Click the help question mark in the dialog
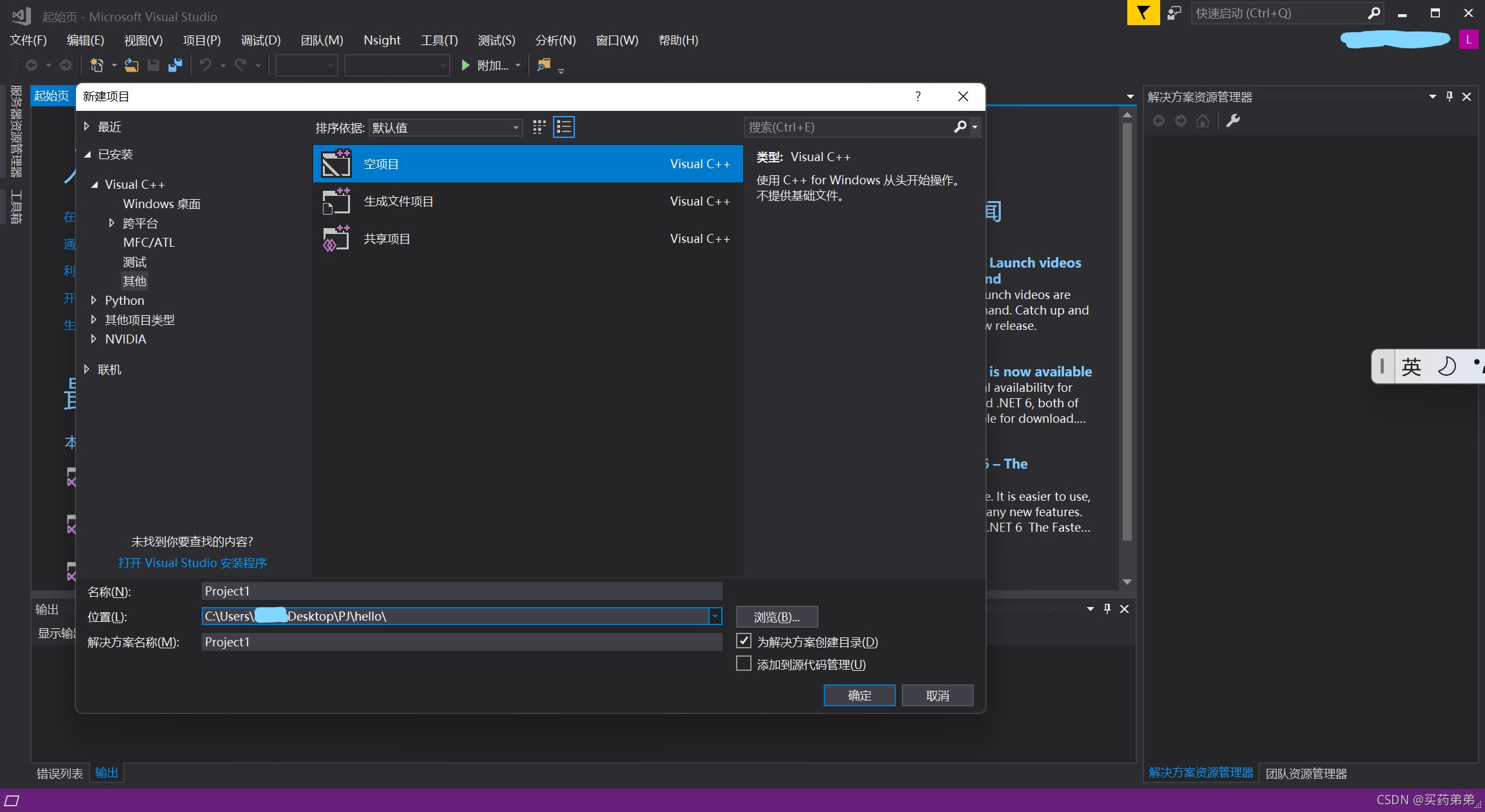1485x812 pixels. [x=918, y=96]
